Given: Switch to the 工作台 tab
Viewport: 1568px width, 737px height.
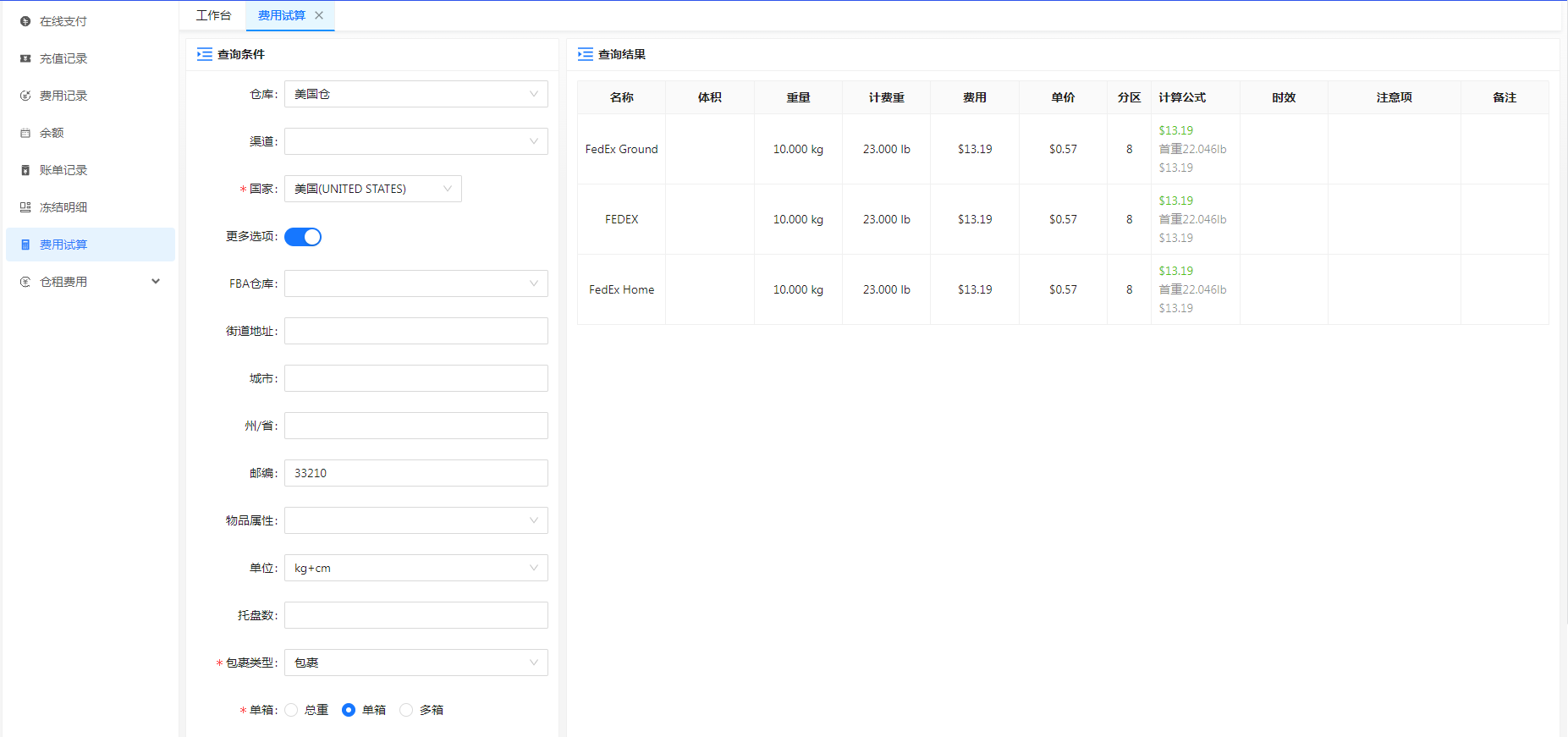Looking at the screenshot, I should (x=213, y=15).
